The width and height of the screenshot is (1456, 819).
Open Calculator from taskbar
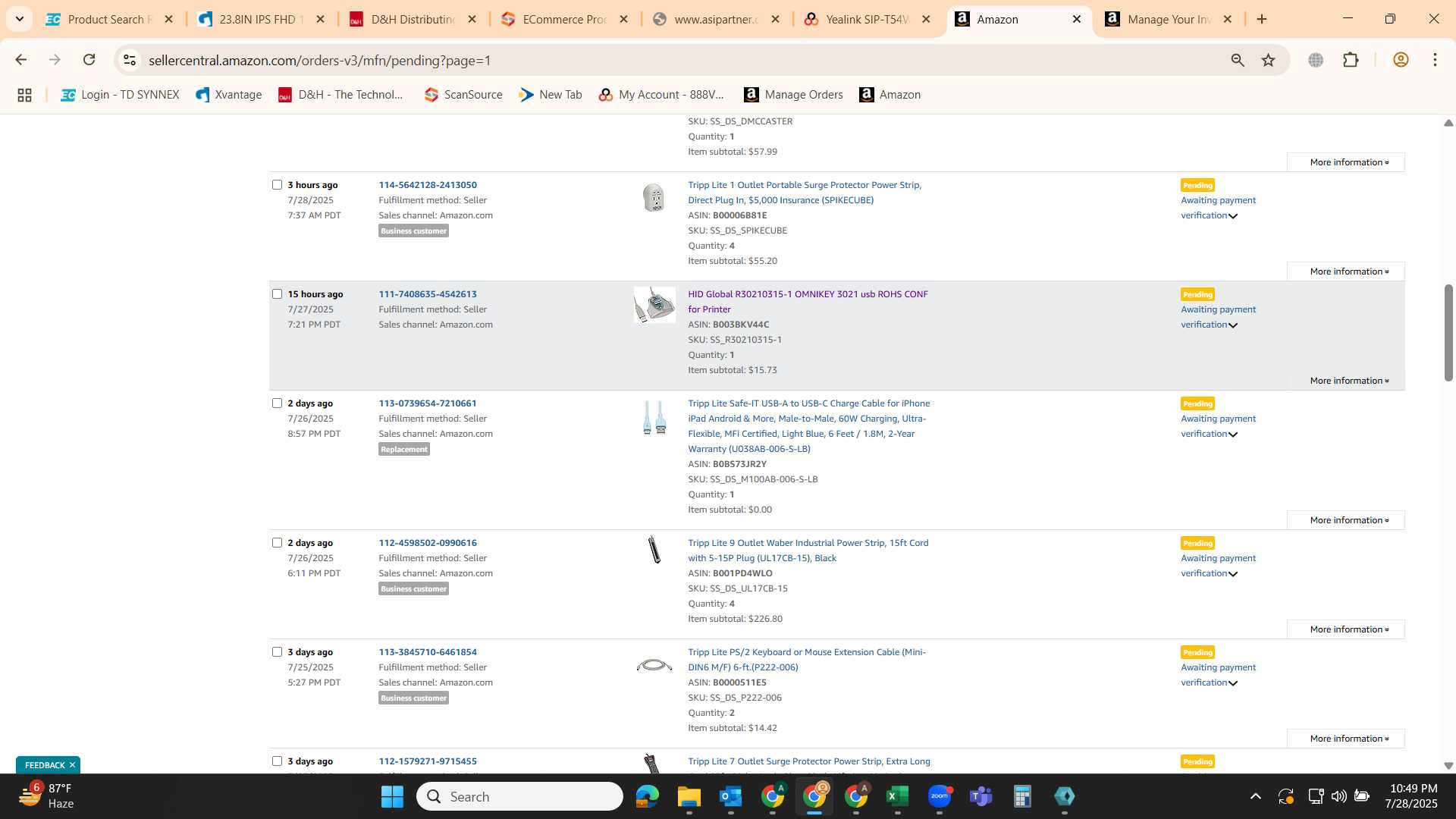(x=1022, y=796)
